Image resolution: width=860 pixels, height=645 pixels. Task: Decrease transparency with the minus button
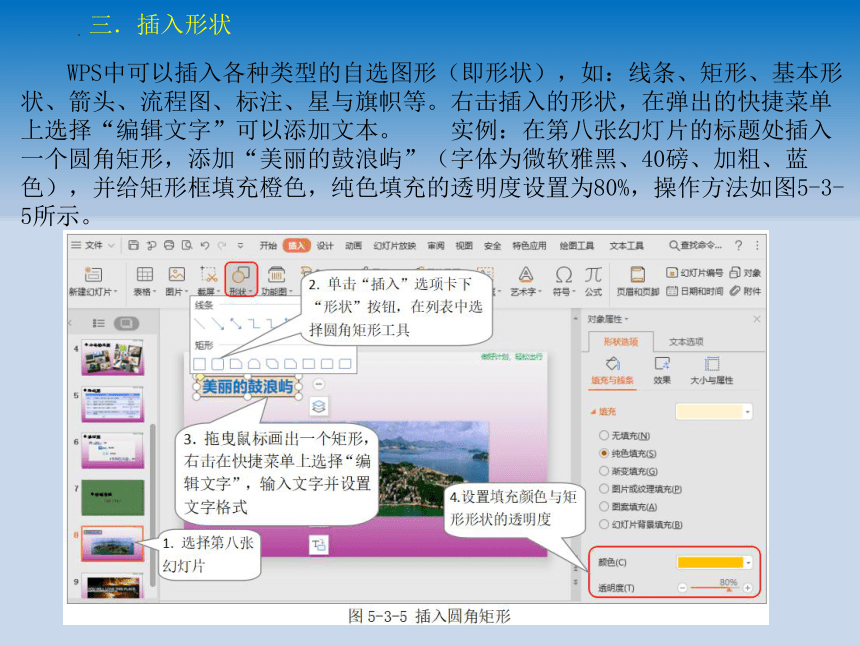point(682,588)
